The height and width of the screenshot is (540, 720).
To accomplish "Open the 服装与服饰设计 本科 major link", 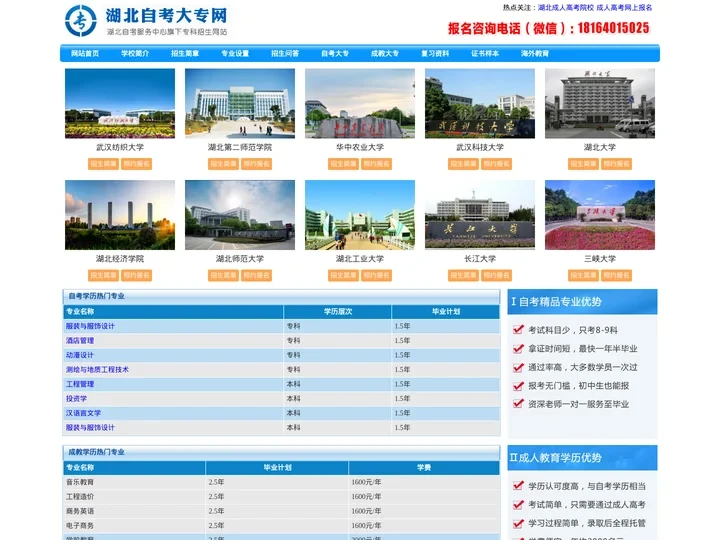I will pos(90,428).
